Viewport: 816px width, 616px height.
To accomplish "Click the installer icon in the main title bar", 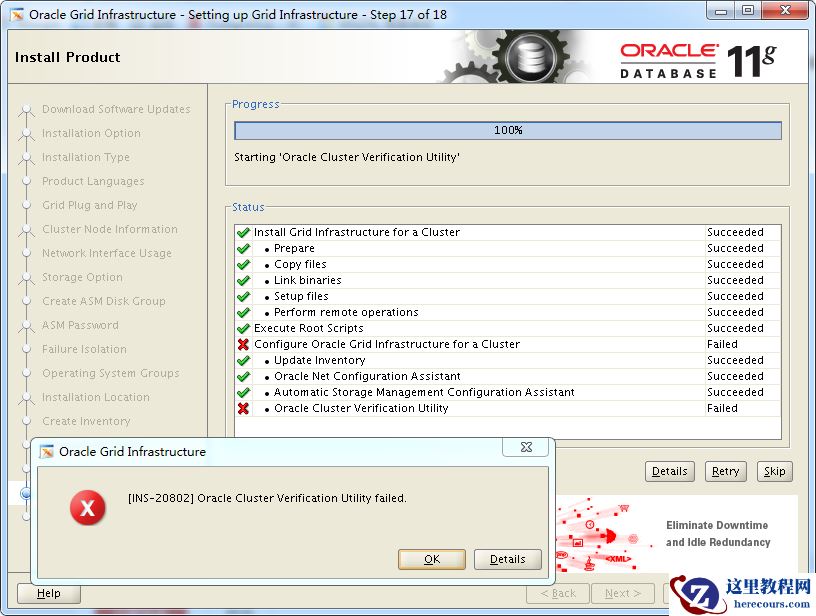I will click(17, 15).
